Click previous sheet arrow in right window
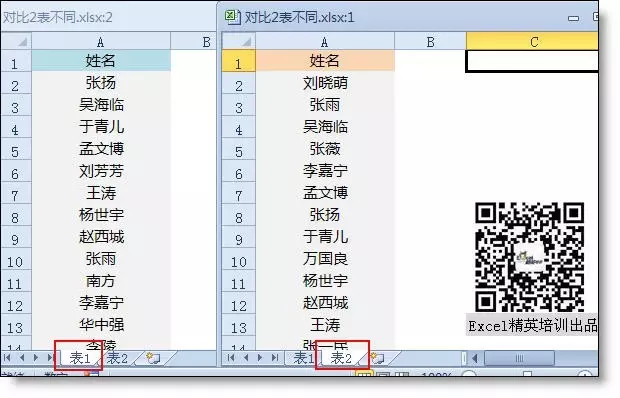620x398 pixels. click(246, 358)
